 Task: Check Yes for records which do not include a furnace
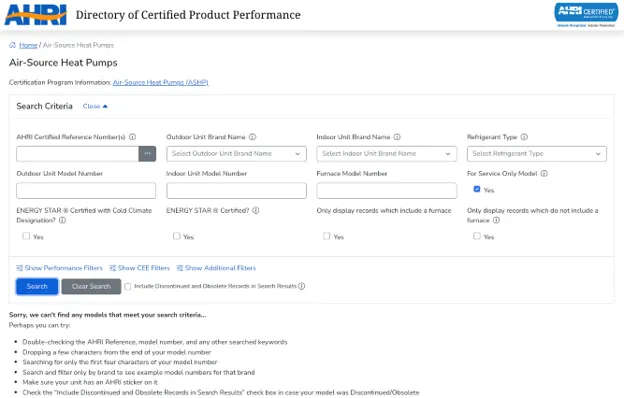point(477,236)
